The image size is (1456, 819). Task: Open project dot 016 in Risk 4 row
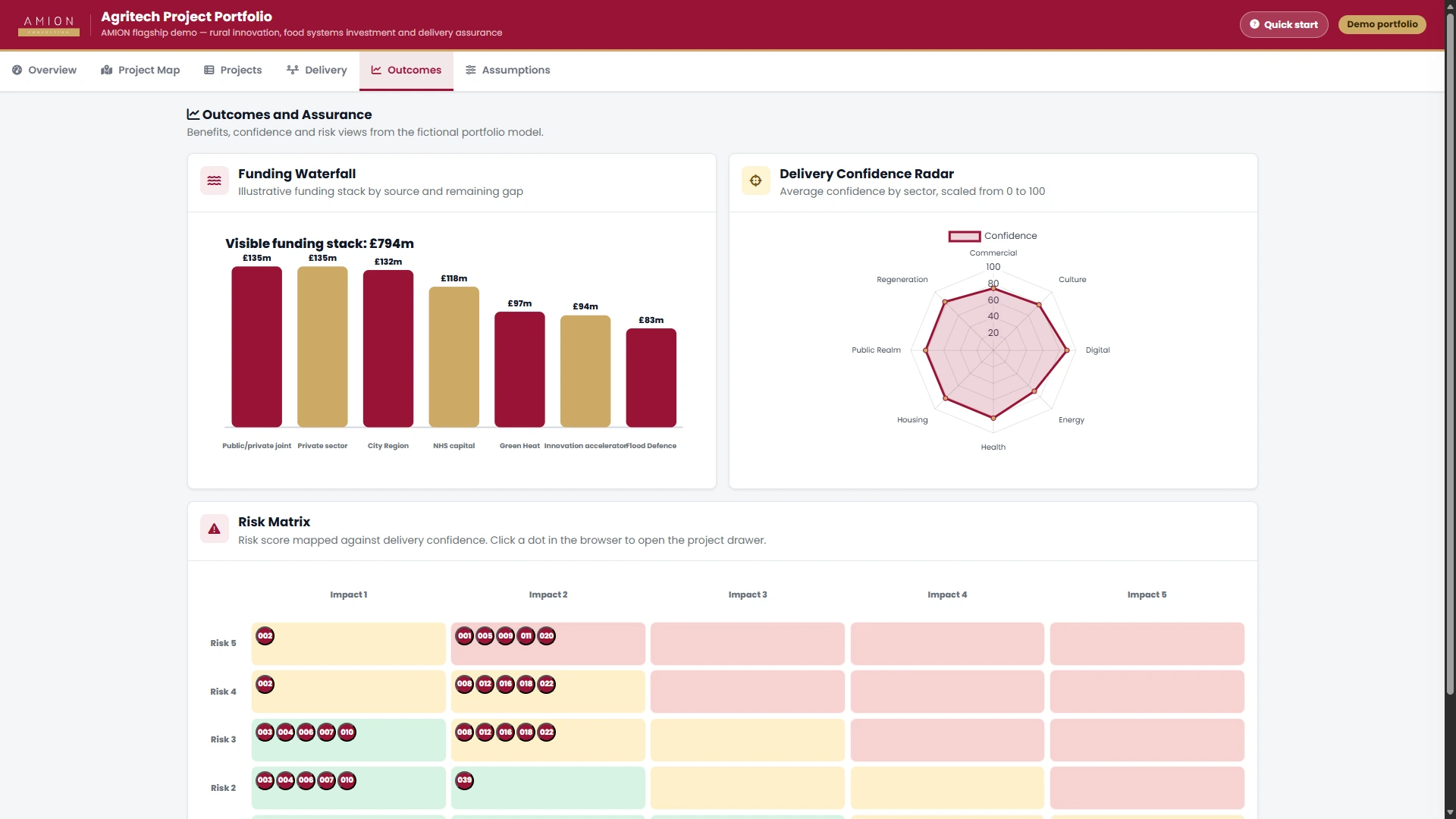click(506, 684)
